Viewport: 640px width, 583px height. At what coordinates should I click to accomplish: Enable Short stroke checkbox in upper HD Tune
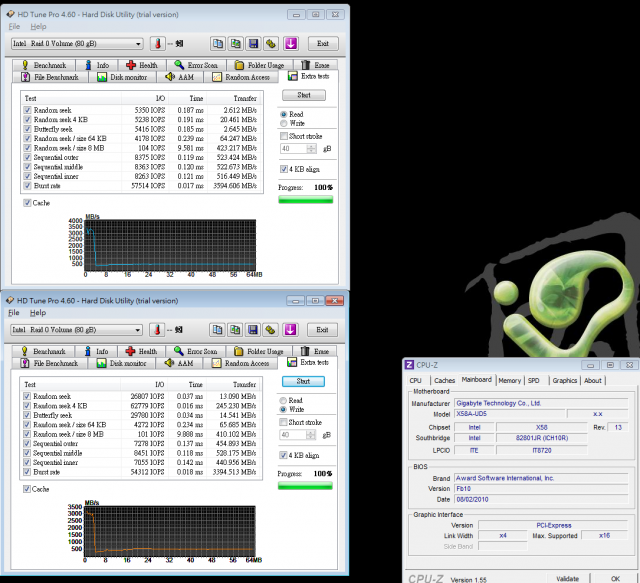284,136
